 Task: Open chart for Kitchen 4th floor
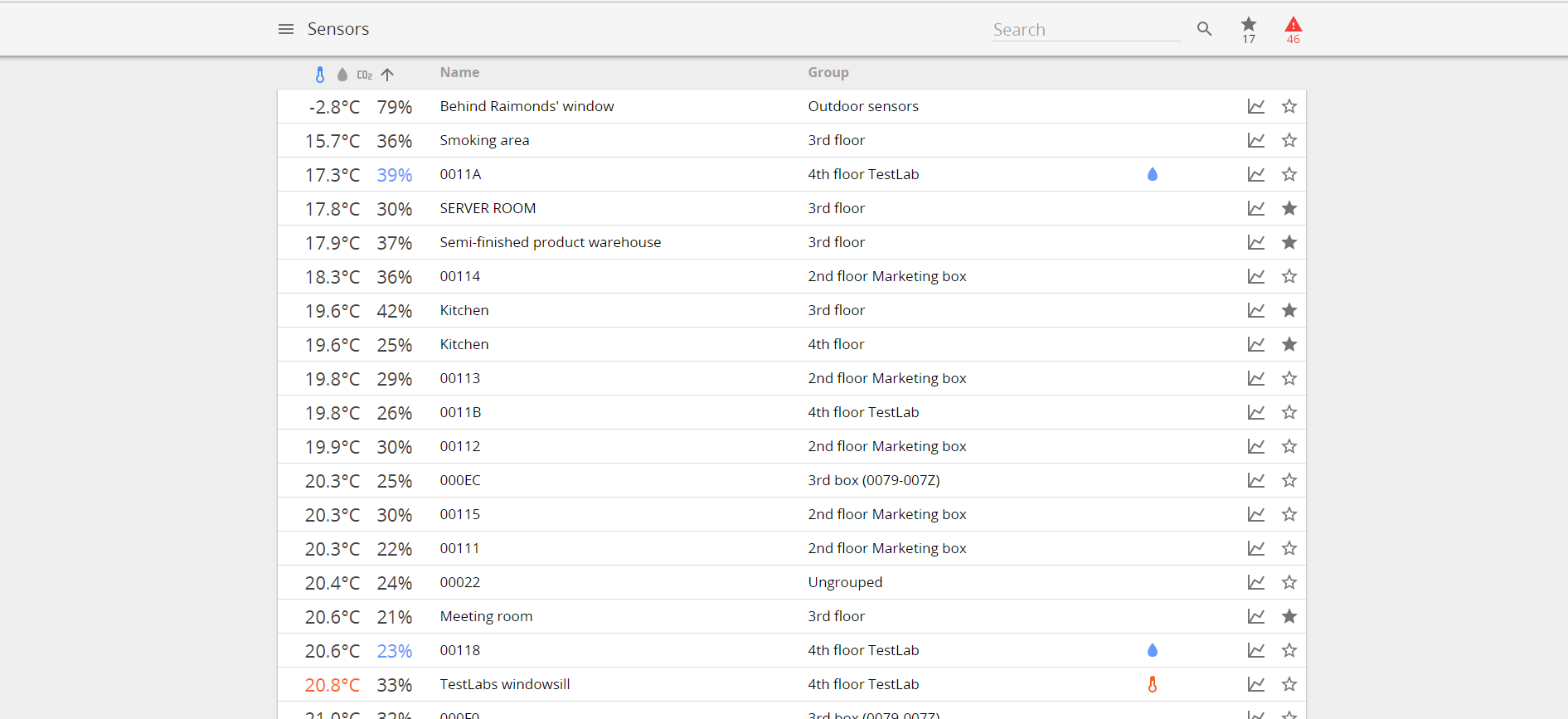click(x=1256, y=344)
